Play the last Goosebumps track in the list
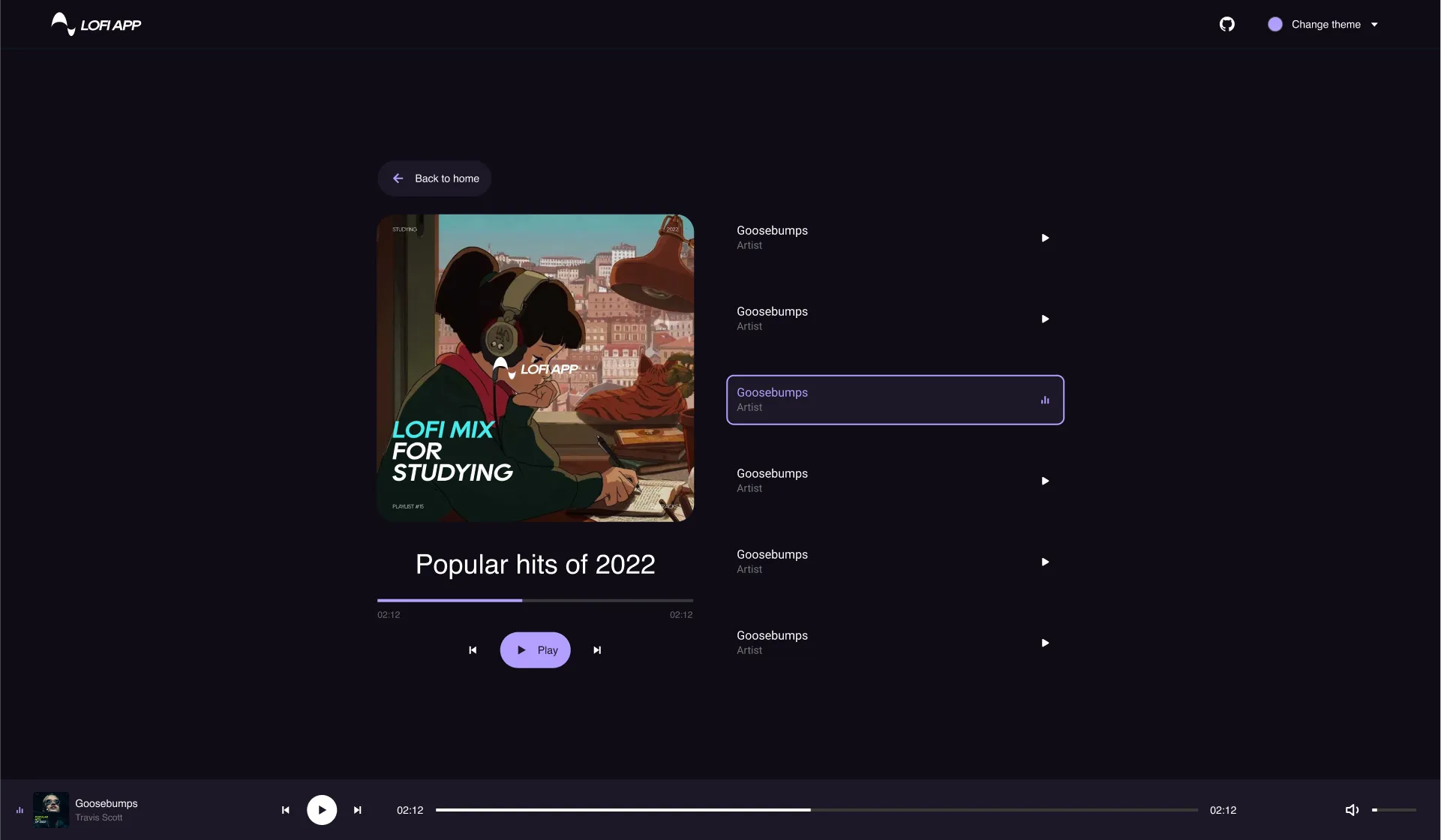Viewport: 1441px width, 840px height. 1045,642
